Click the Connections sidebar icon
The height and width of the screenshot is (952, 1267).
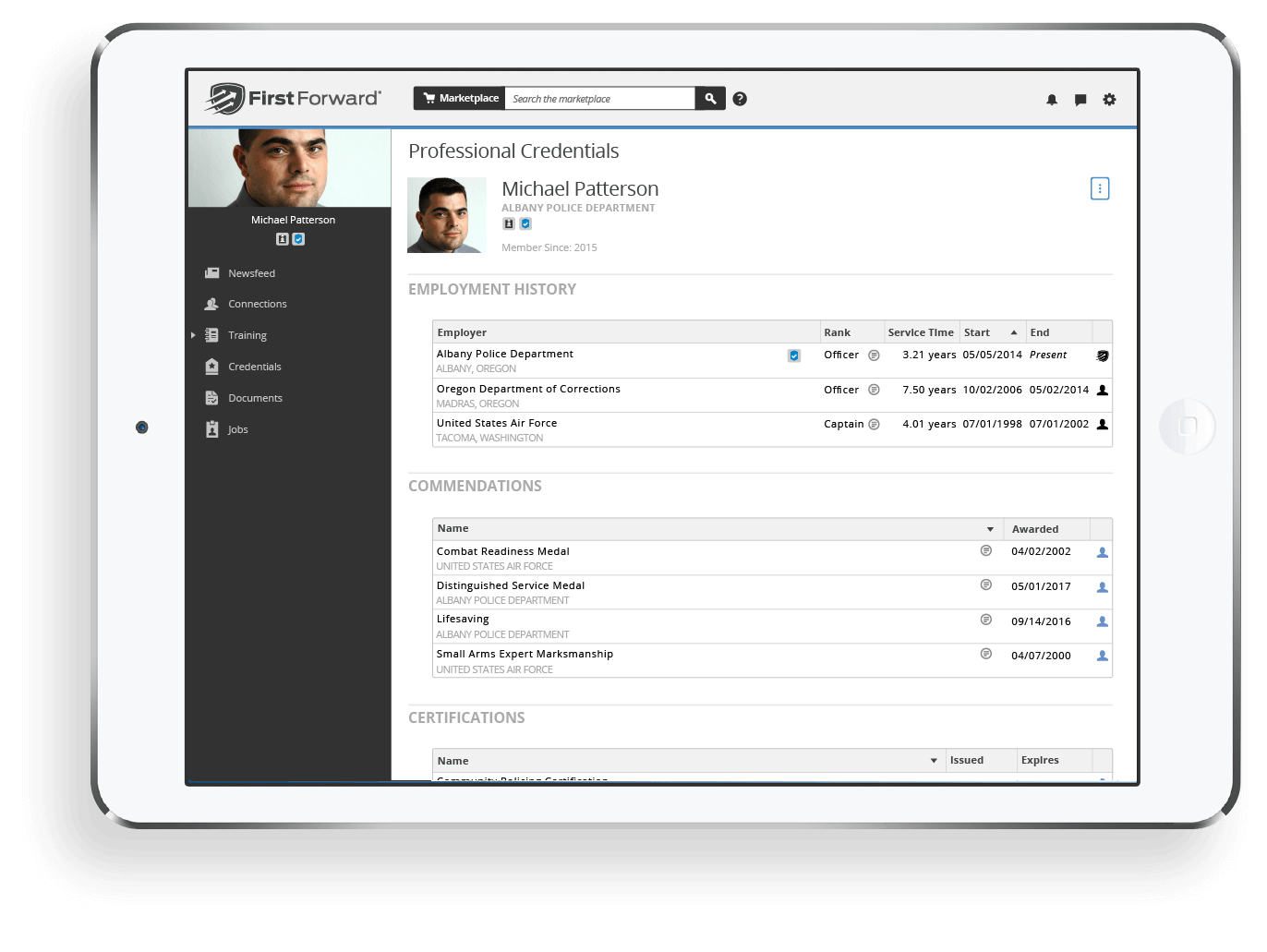coord(211,304)
